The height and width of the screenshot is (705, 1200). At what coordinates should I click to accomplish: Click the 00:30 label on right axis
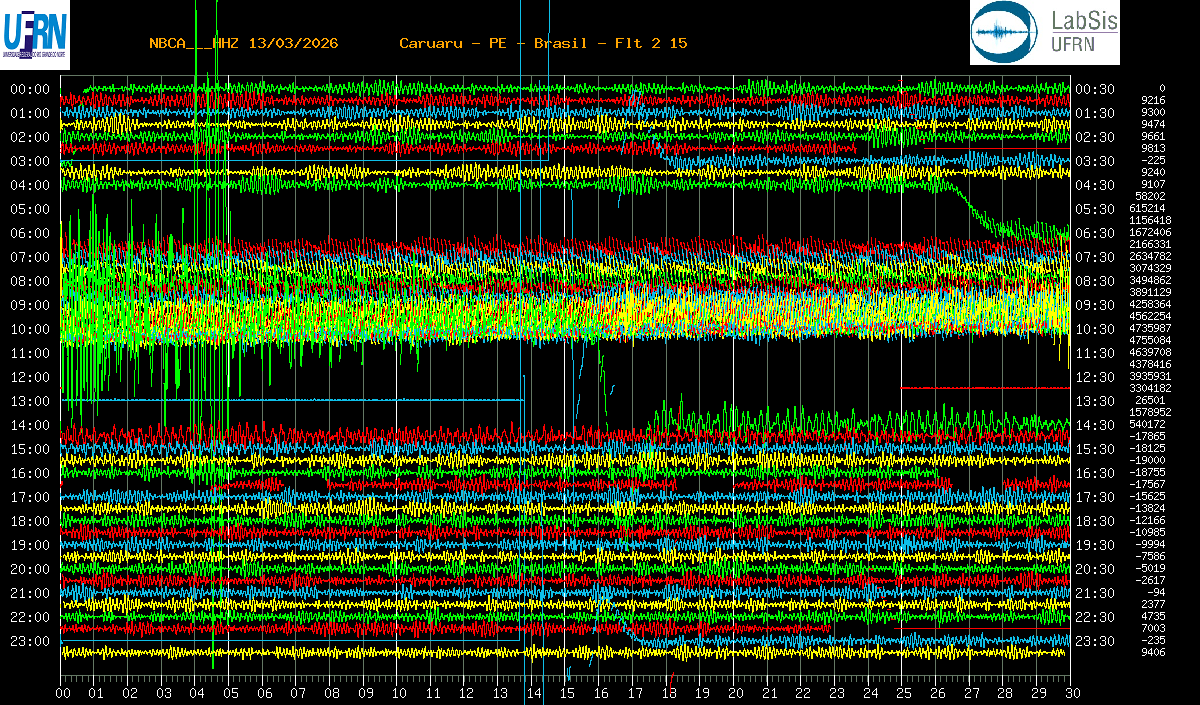point(1094,89)
